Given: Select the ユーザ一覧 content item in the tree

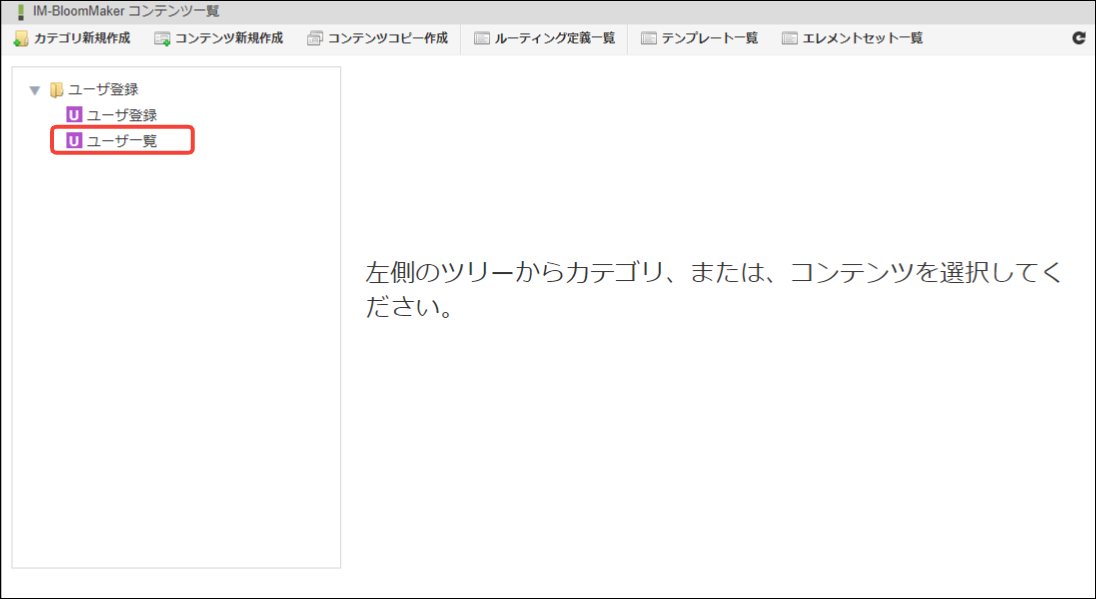Looking at the screenshot, I should point(112,140).
